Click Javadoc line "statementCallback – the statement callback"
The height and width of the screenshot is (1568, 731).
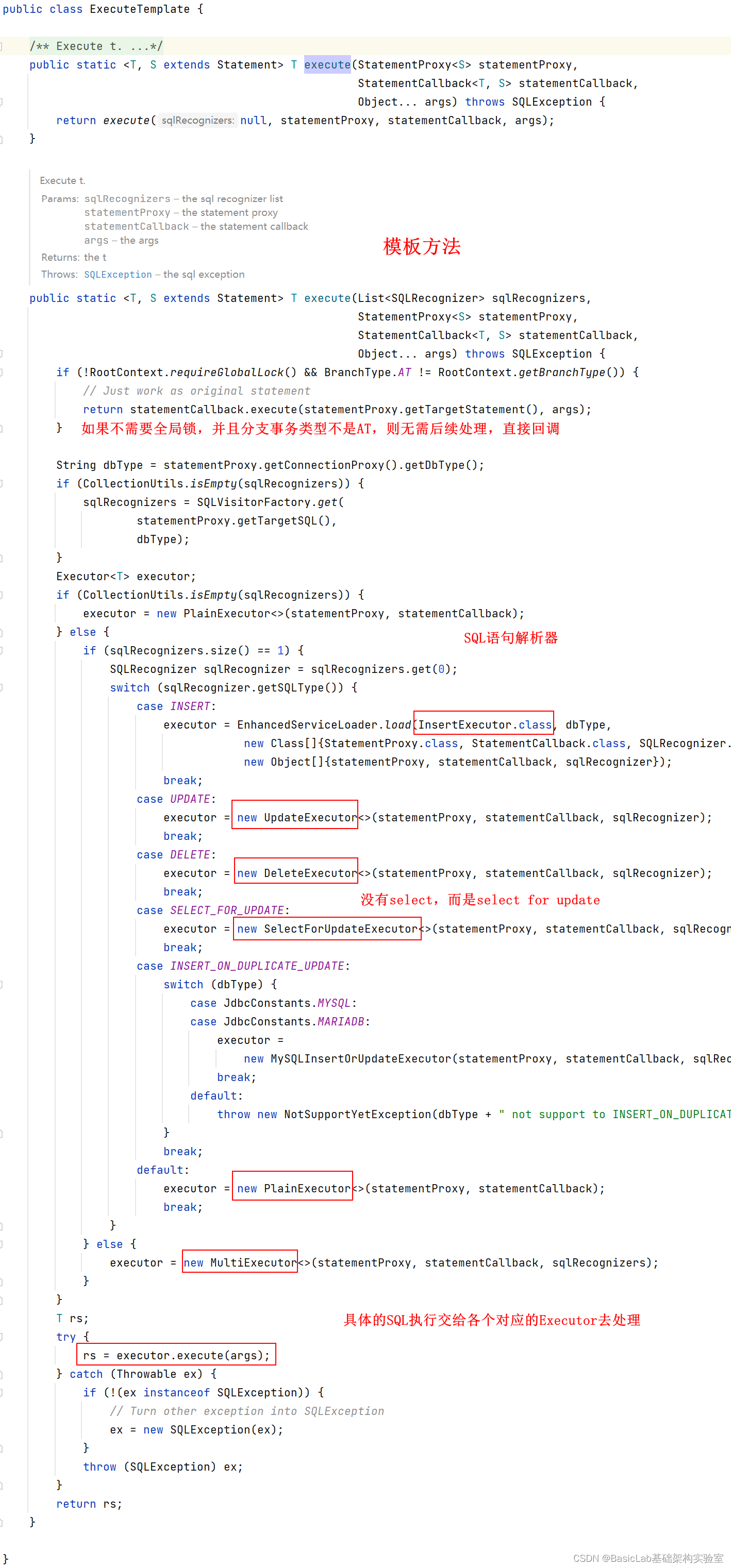[x=196, y=226]
